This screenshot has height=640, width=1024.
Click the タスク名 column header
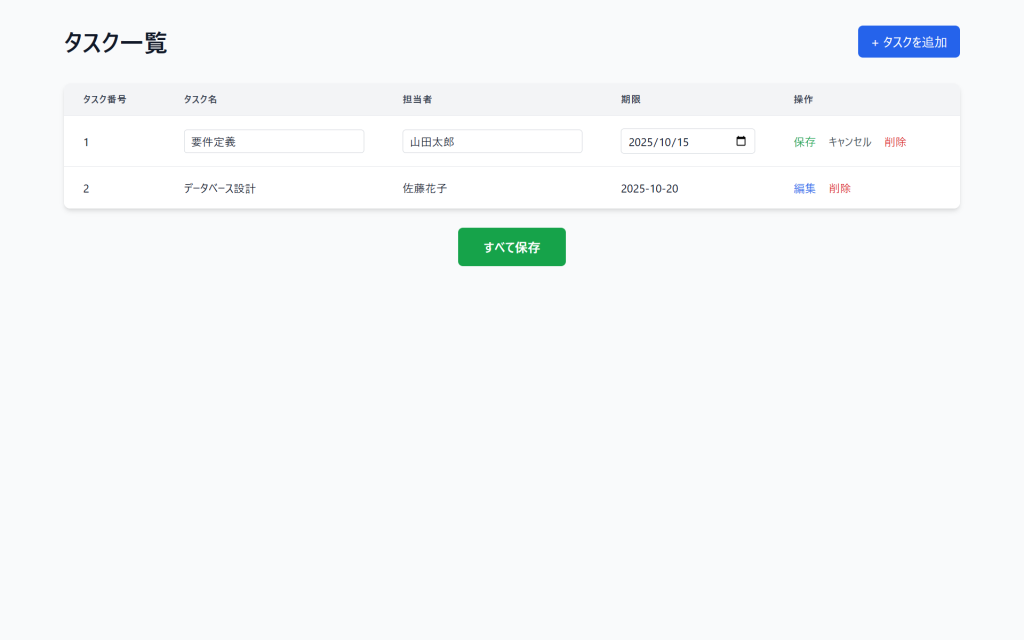point(200,100)
